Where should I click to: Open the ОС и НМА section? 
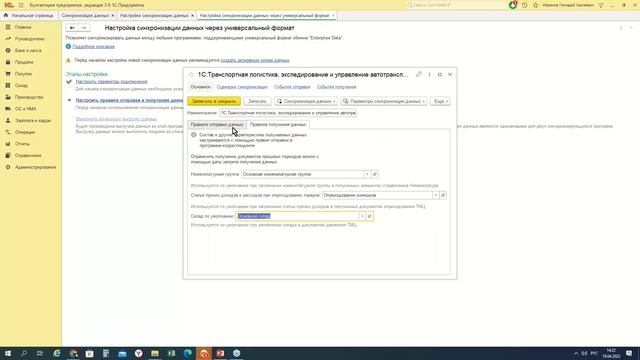(x=26, y=109)
